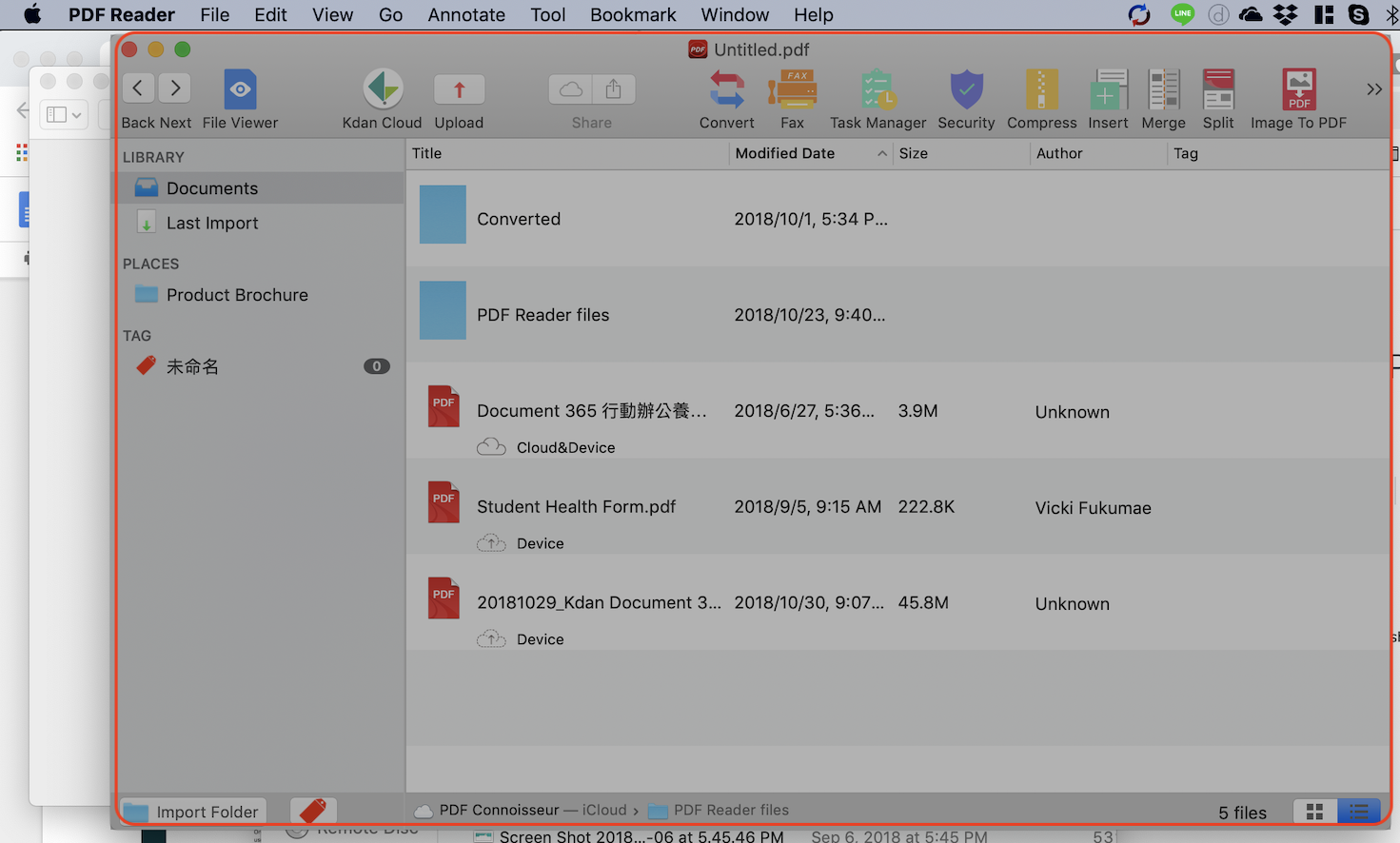Viewport: 1400px width, 843px height.
Task: Click the Import Folder button
Action: (x=192, y=812)
